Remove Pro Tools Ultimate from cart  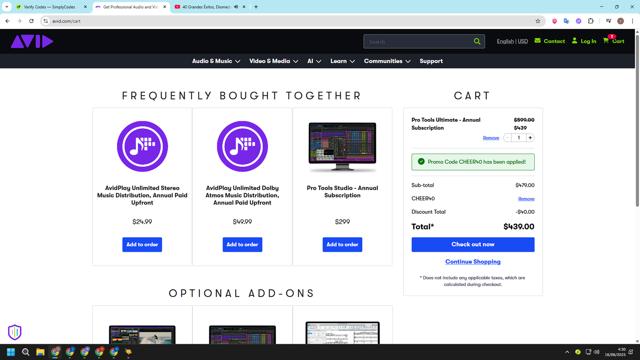[x=491, y=138]
